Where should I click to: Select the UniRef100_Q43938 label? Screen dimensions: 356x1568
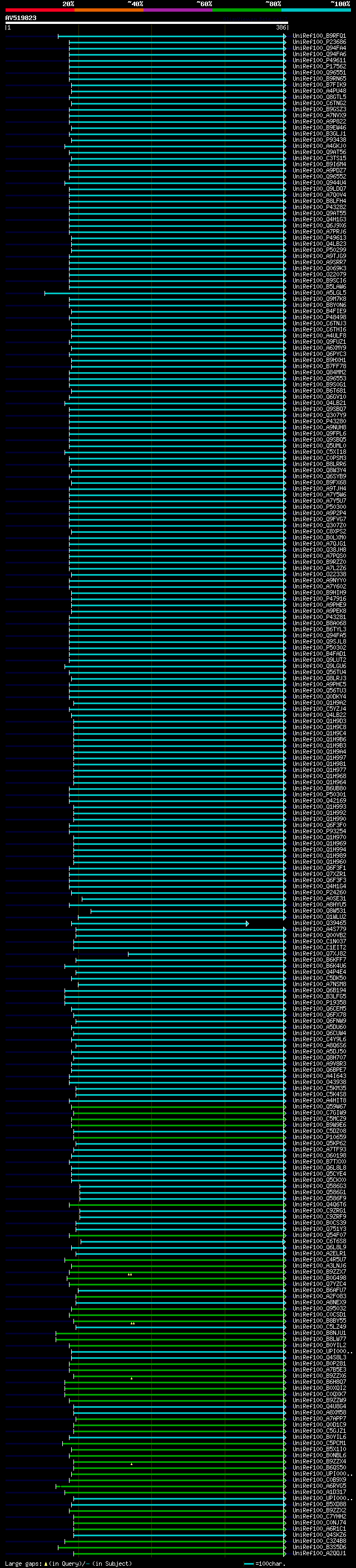point(319,1082)
